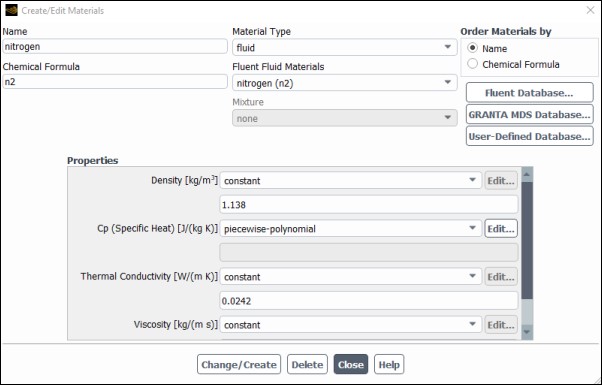Select Order Materials by Chemical Formula radio
The width and height of the screenshot is (602, 385).
point(472,64)
